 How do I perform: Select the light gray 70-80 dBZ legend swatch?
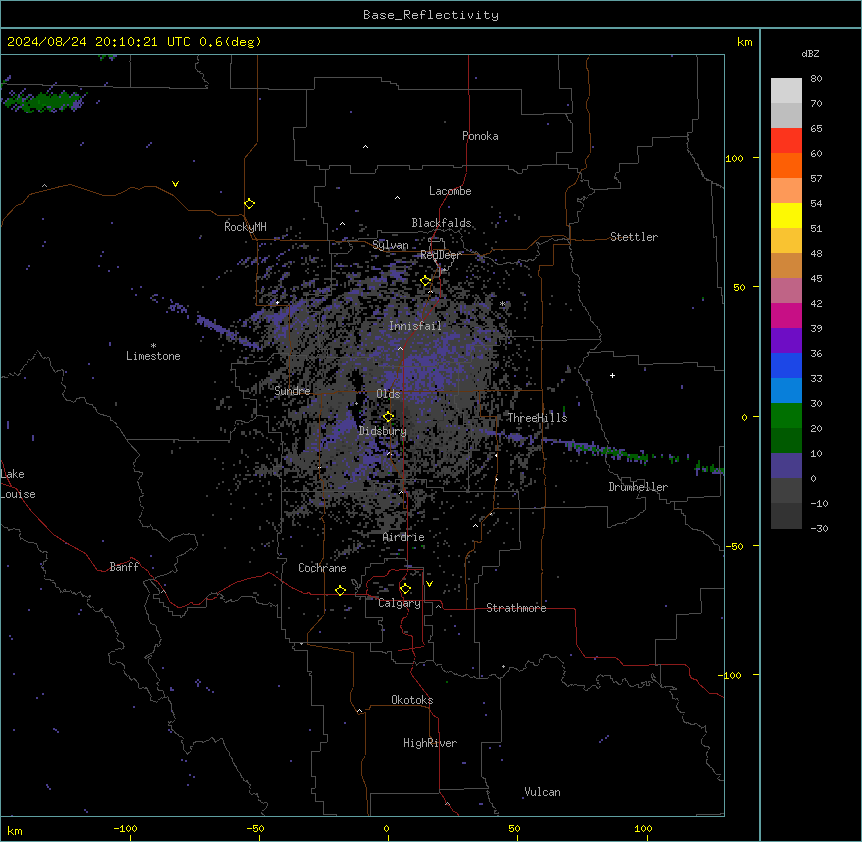coord(786,90)
